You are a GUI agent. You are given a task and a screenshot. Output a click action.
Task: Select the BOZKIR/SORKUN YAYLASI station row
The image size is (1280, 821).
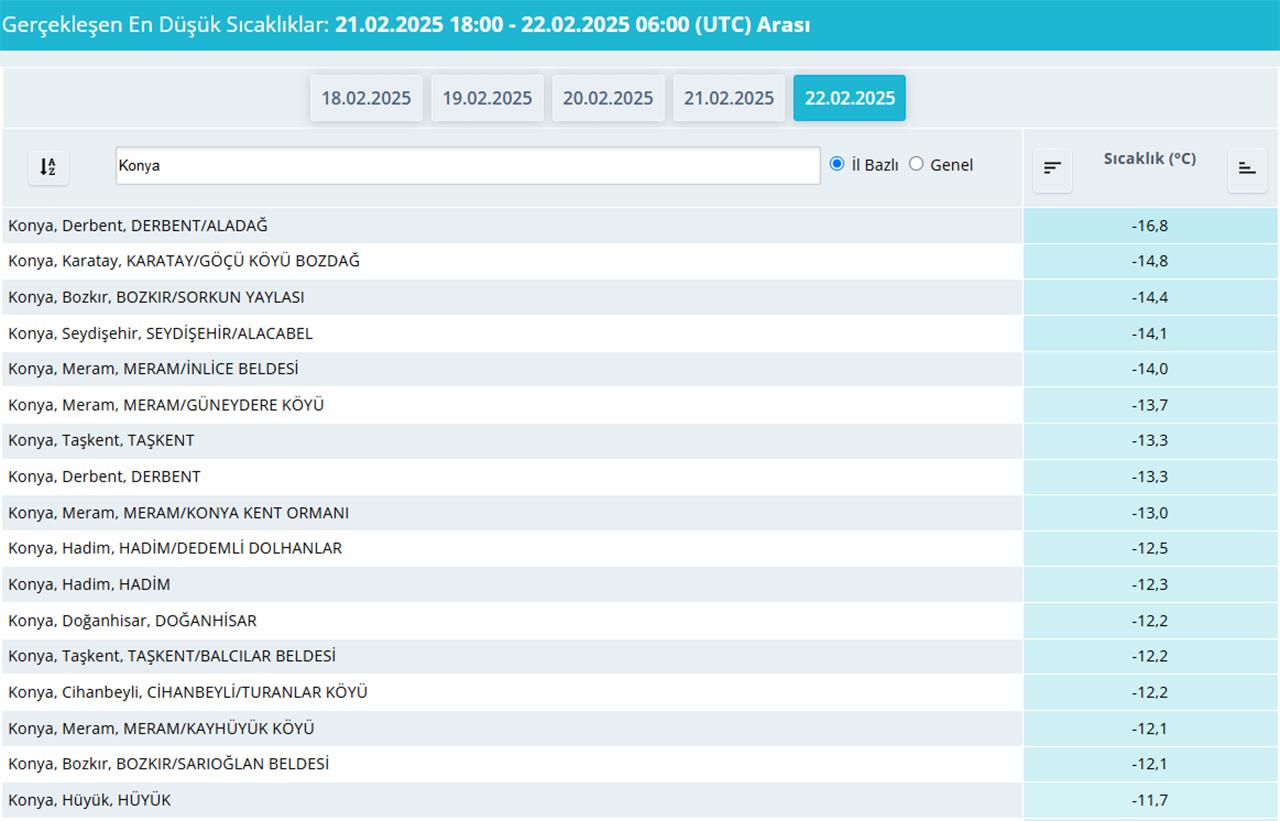point(156,297)
